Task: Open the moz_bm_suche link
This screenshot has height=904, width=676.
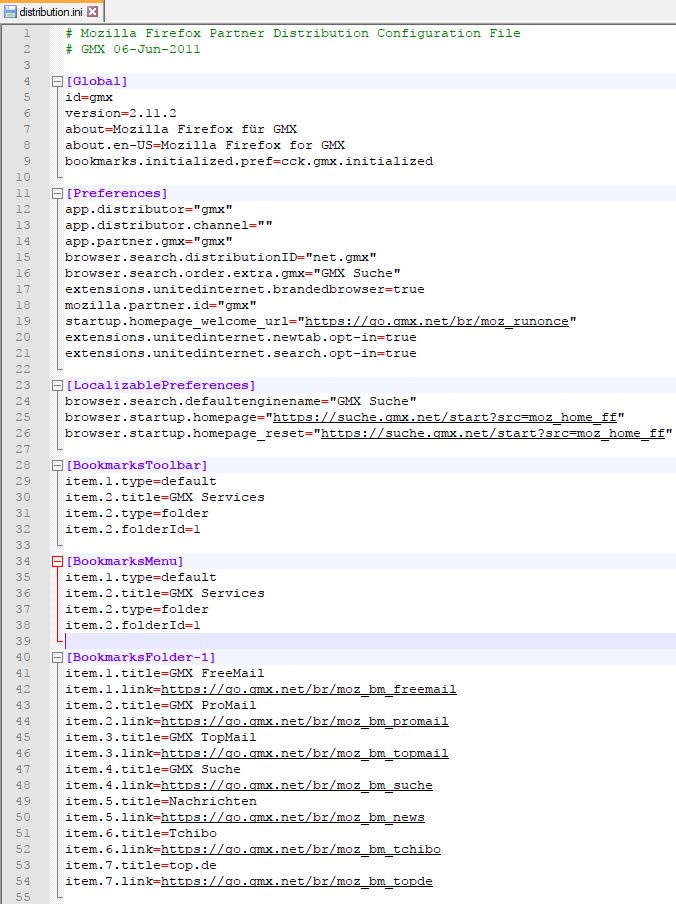Action: coord(296,785)
